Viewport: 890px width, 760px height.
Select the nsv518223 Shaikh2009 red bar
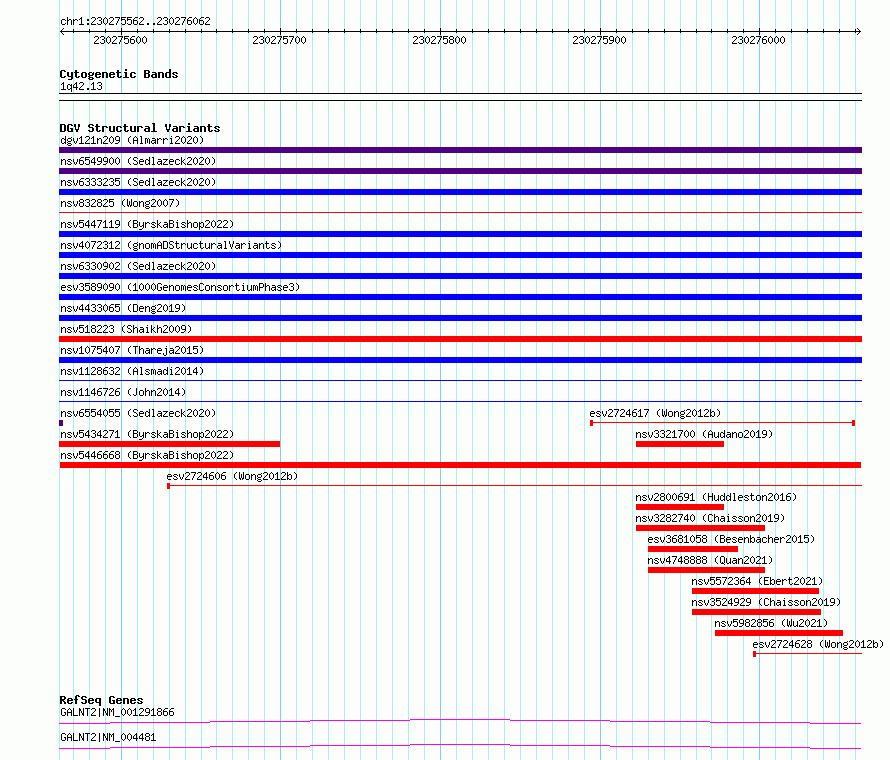click(x=460, y=339)
